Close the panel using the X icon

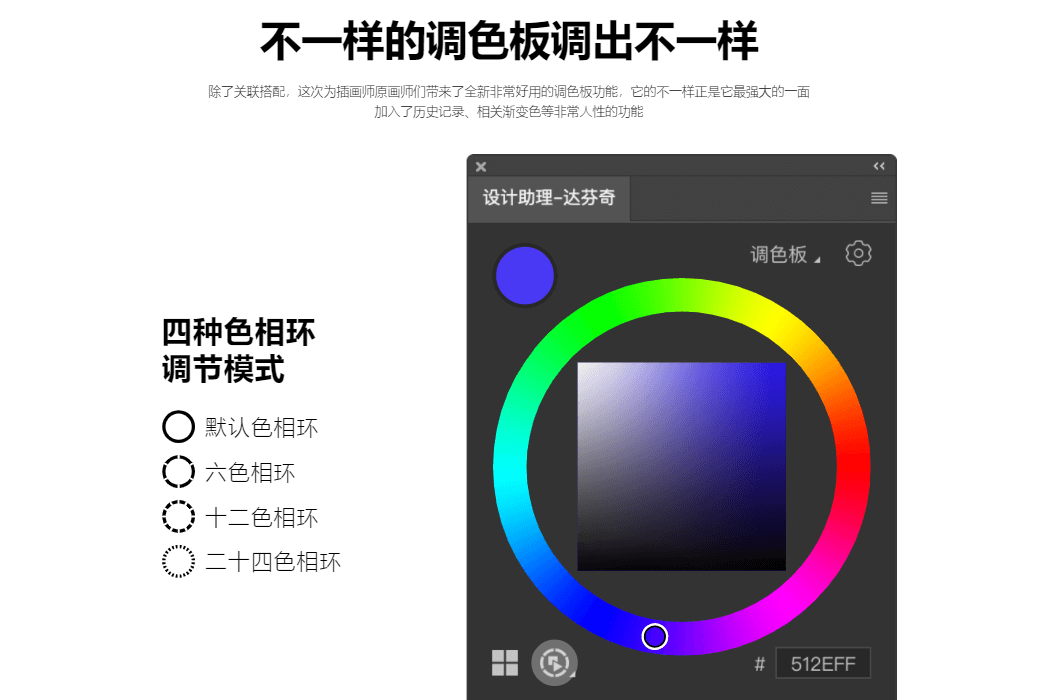point(481,167)
